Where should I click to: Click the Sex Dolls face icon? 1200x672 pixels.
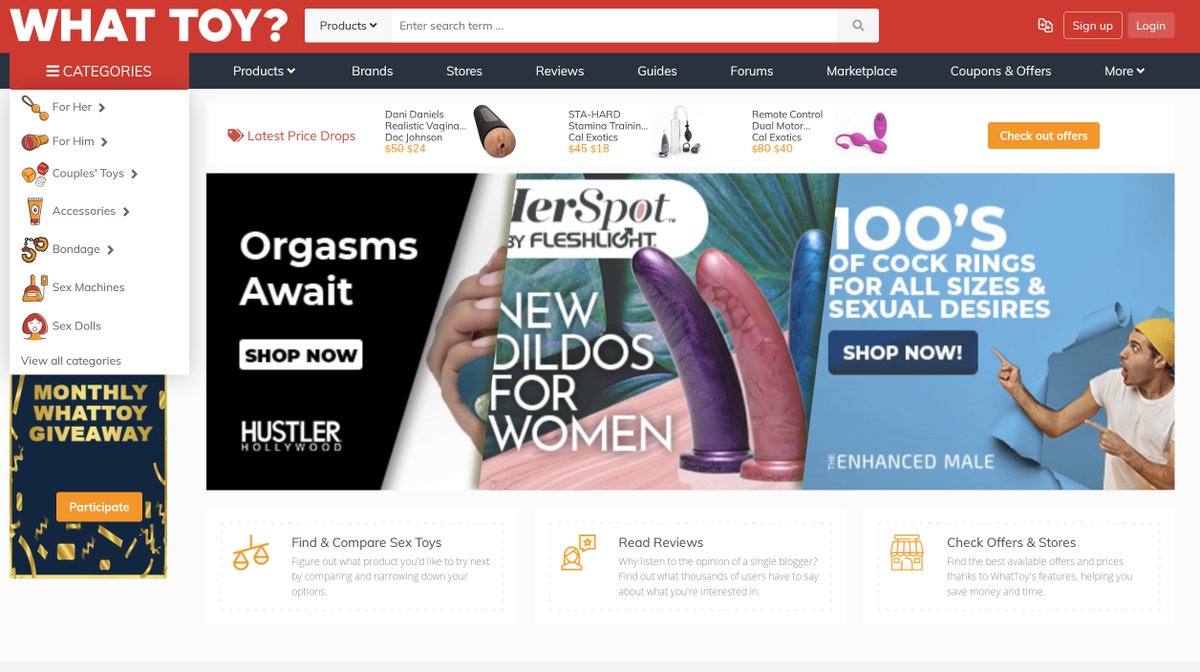35,326
